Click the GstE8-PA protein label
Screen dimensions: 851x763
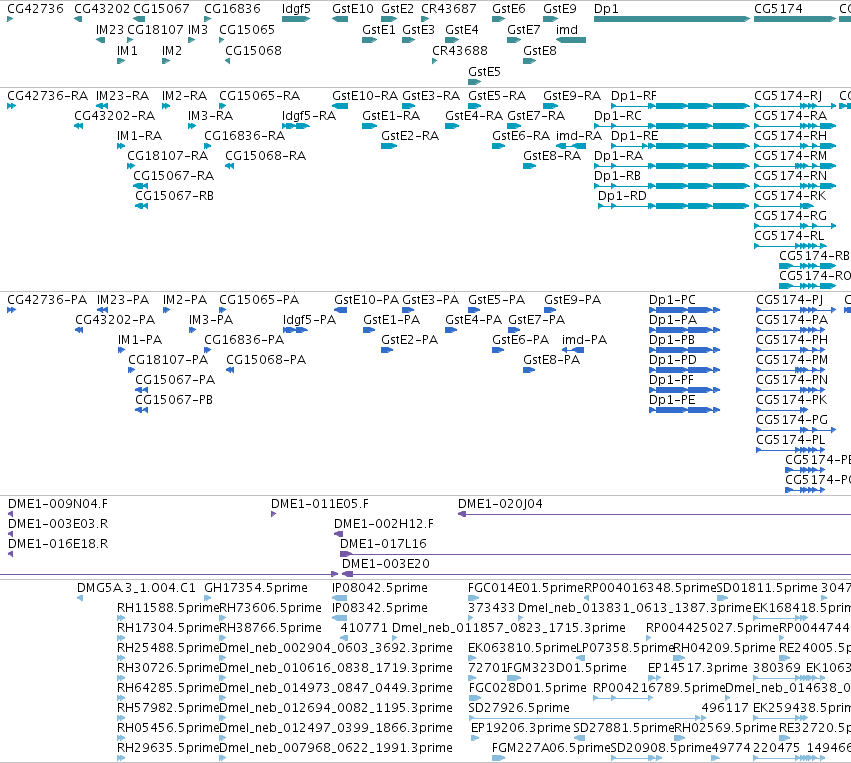[551, 360]
